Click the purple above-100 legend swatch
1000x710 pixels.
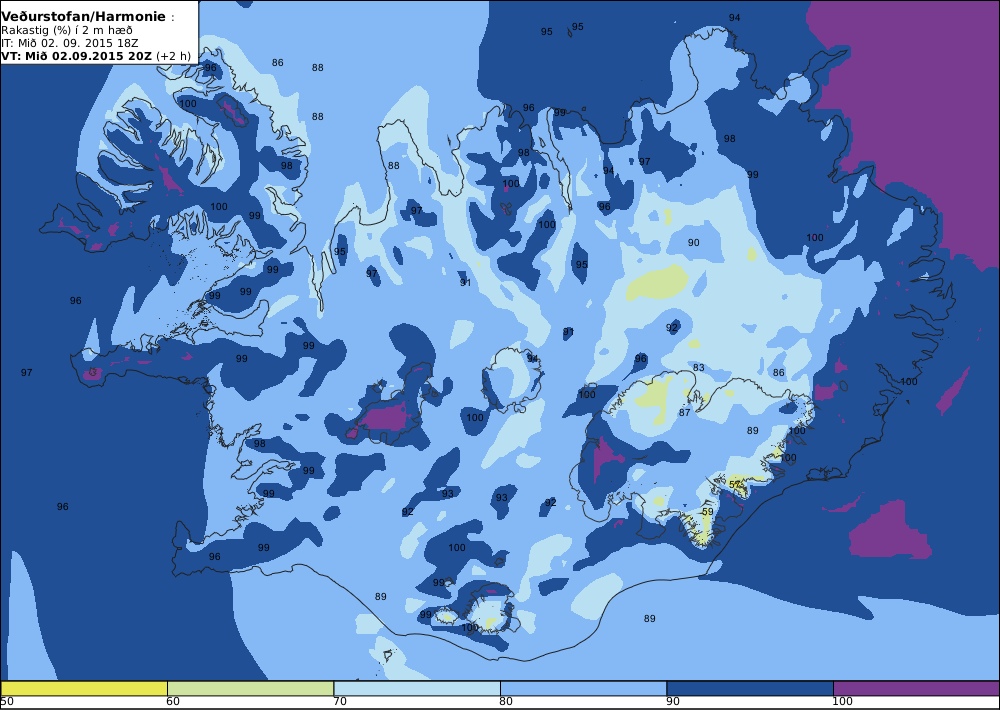[916, 688]
